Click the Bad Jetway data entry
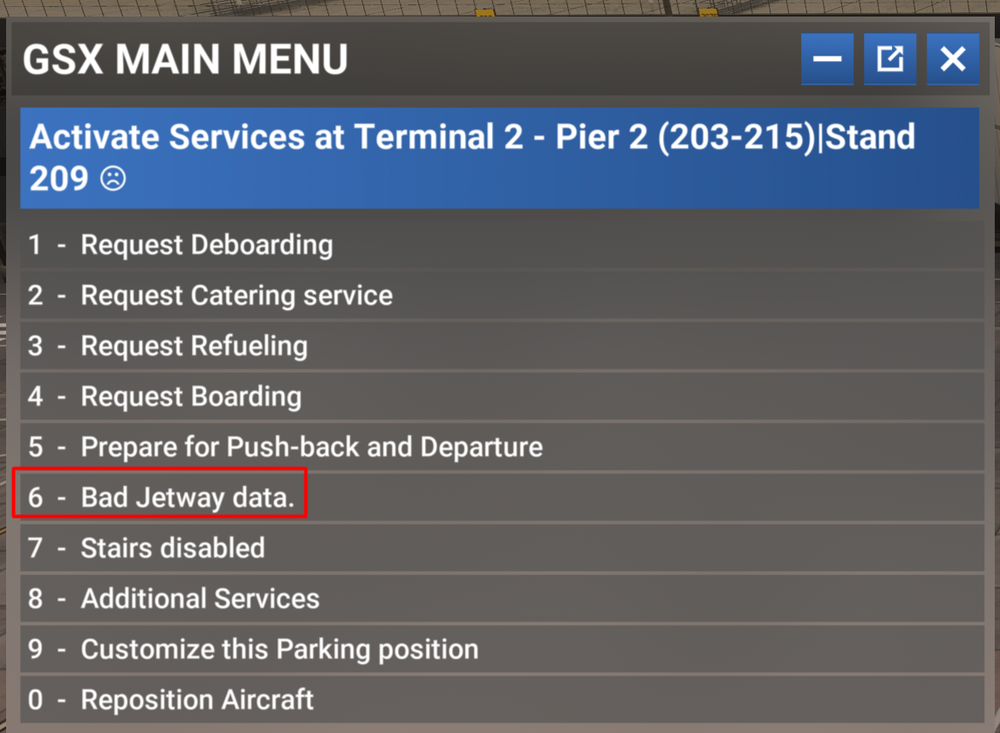Image resolution: width=1000 pixels, height=733 pixels. 187,498
